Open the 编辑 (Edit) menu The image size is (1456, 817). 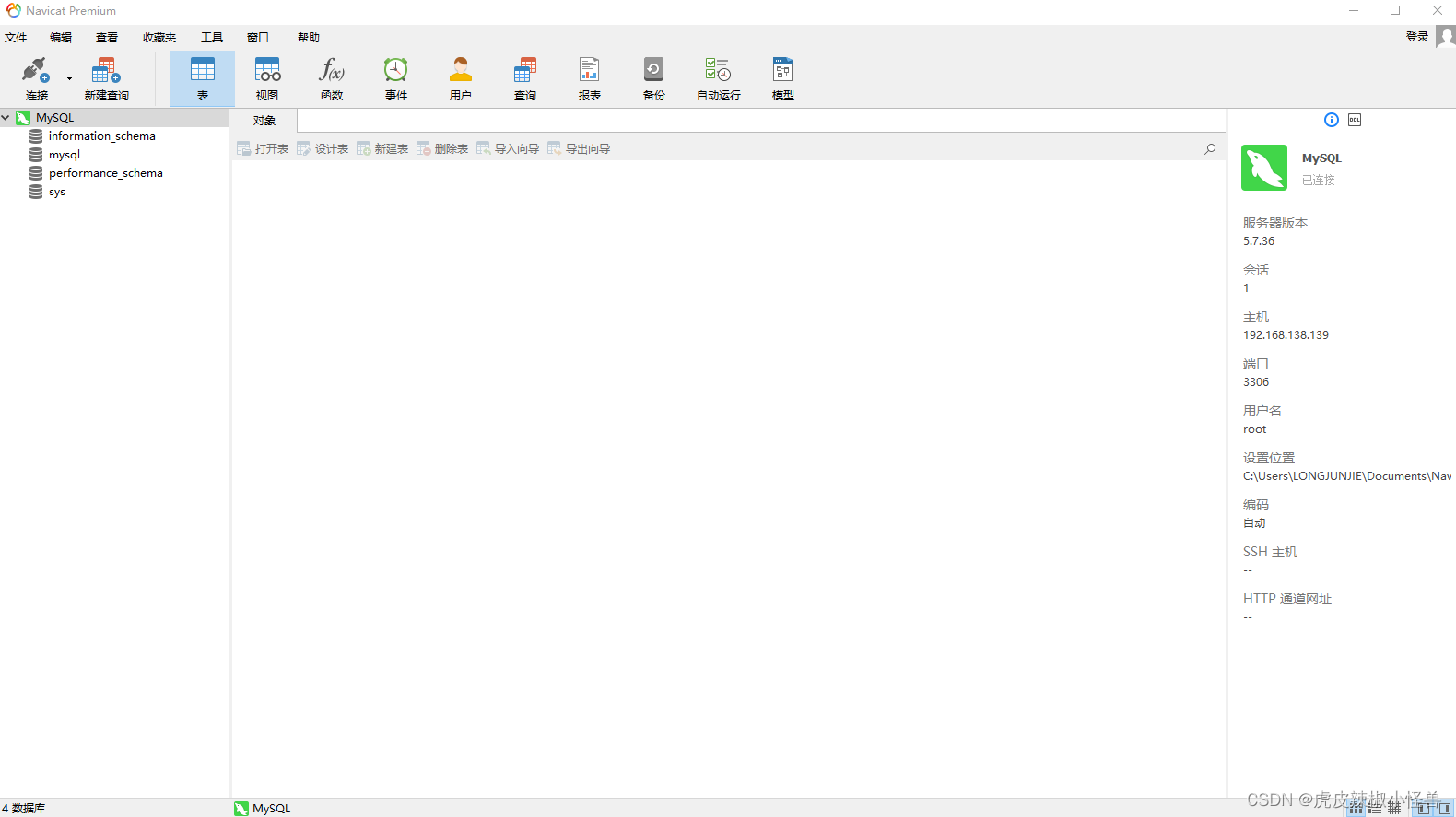(61, 38)
